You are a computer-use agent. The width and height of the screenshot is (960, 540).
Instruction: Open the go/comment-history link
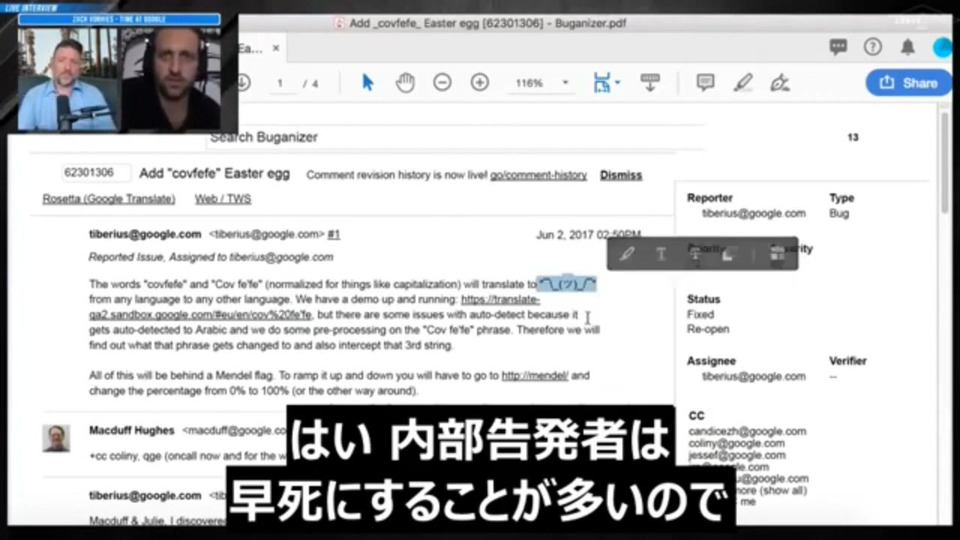click(538, 175)
